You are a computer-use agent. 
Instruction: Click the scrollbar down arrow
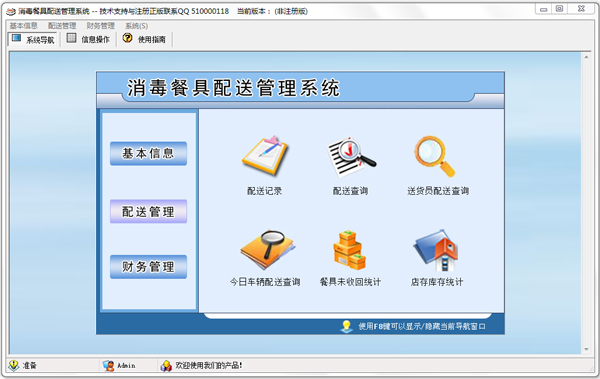click(586, 349)
